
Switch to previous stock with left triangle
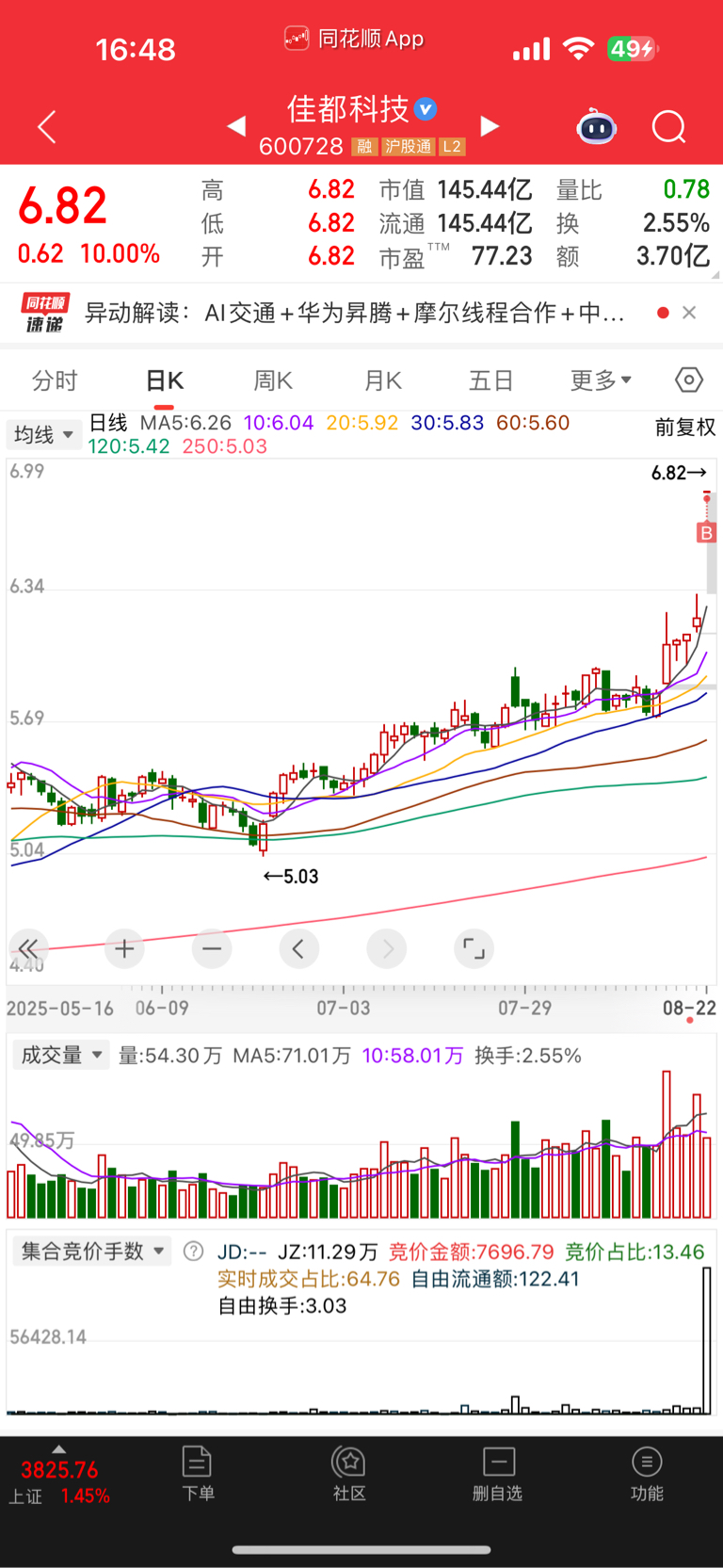tap(236, 125)
